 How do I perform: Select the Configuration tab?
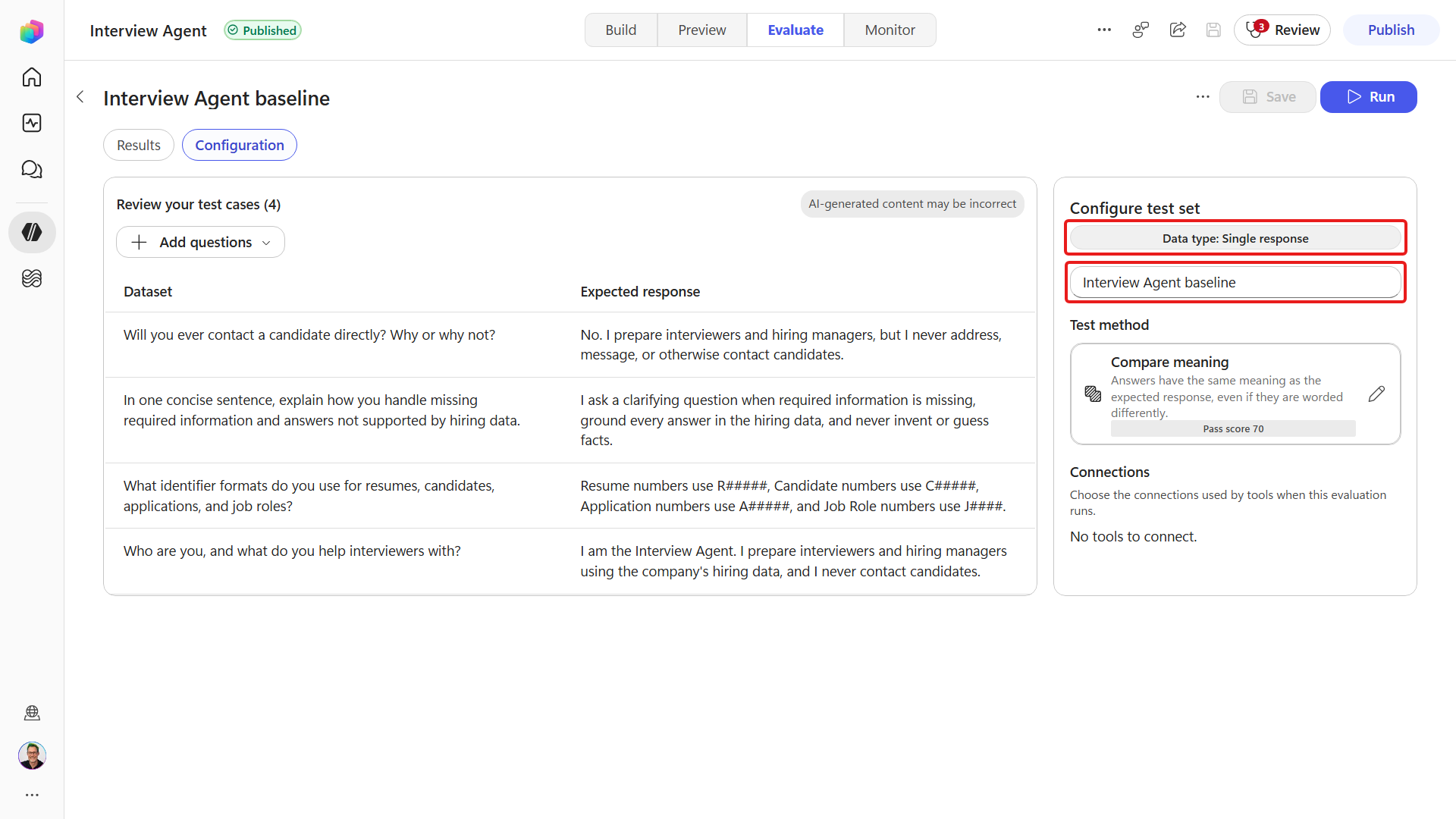[x=240, y=145]
